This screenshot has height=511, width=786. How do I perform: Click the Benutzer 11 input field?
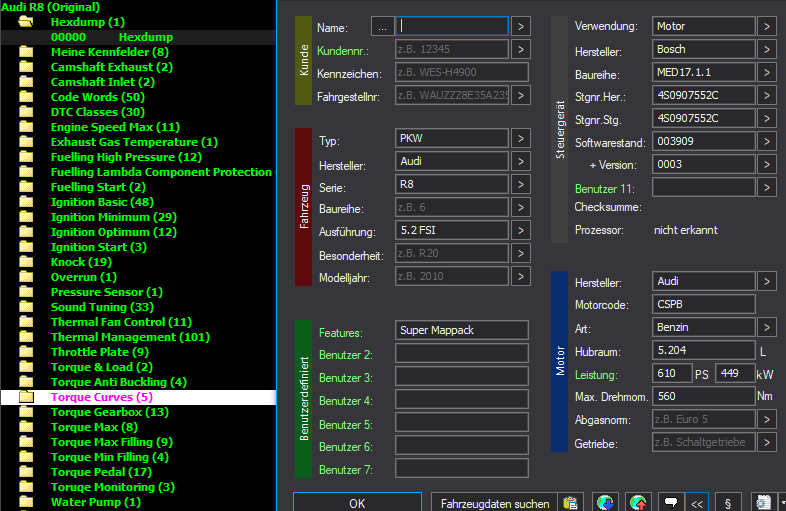704,188
